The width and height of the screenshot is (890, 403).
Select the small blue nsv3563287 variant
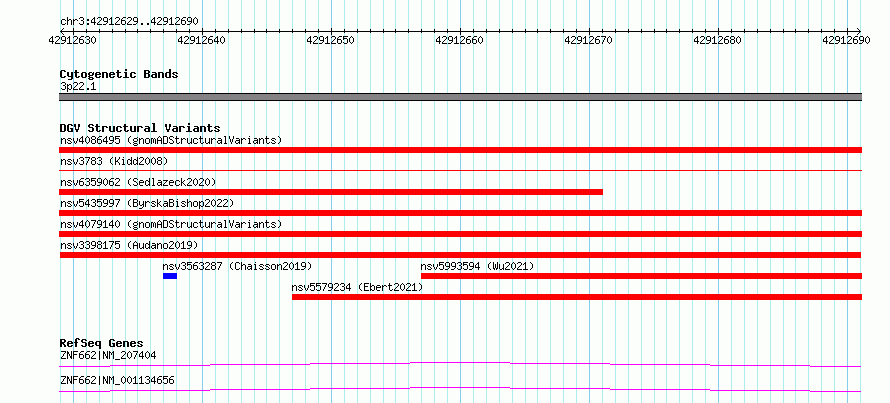[170, 276]
